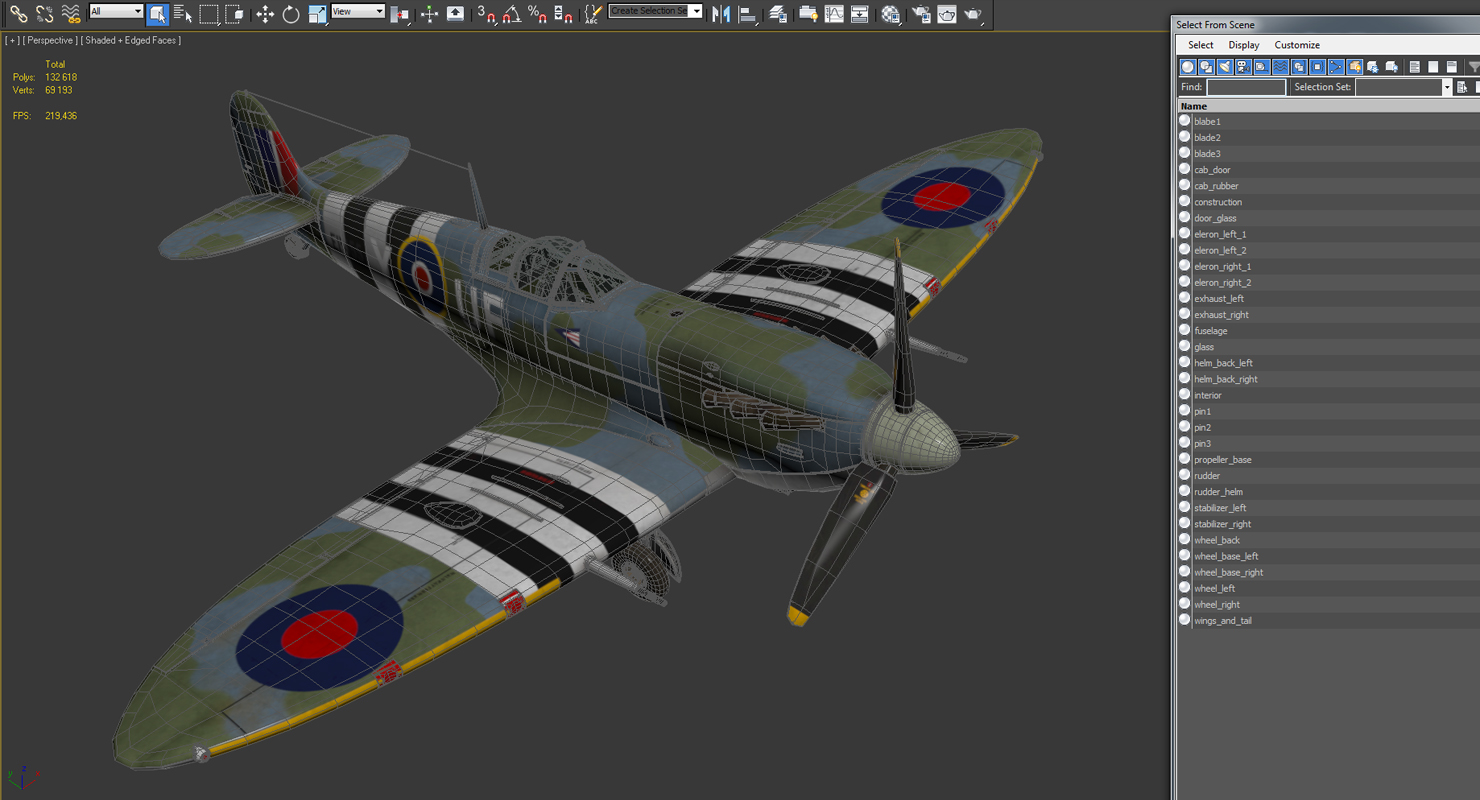Toggle Display Bone Objects filter
Image resolution: width=1480 pixels, height=800 pixels.
click(1336, 67)
